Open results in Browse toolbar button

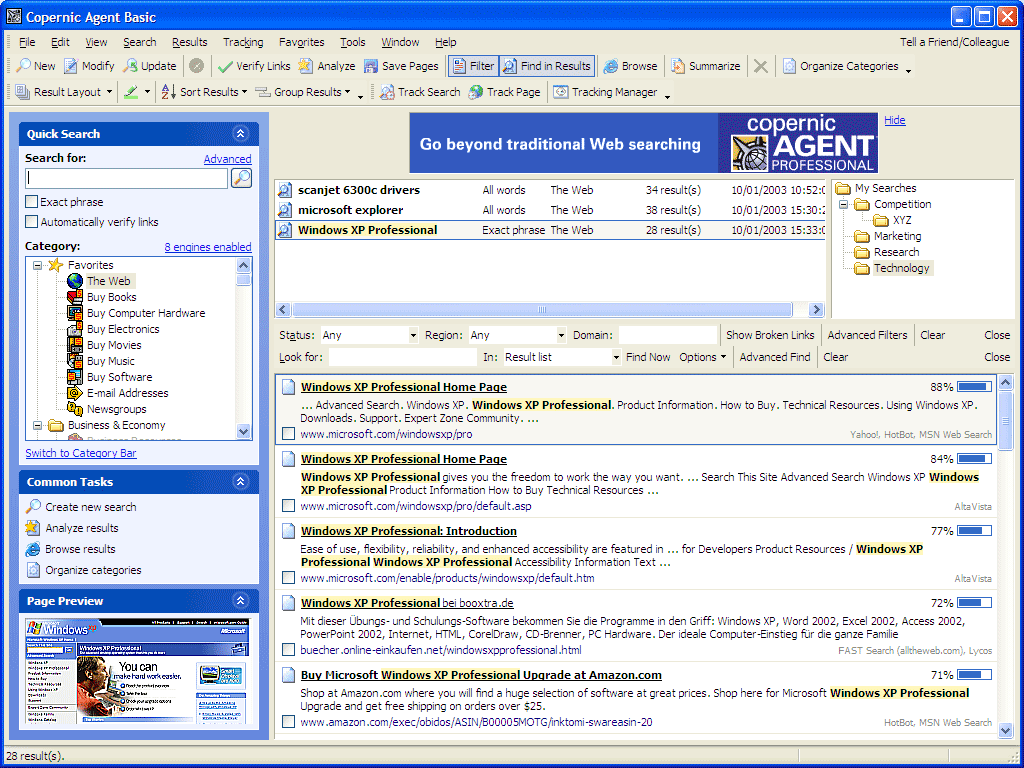[x=630, y=66]
